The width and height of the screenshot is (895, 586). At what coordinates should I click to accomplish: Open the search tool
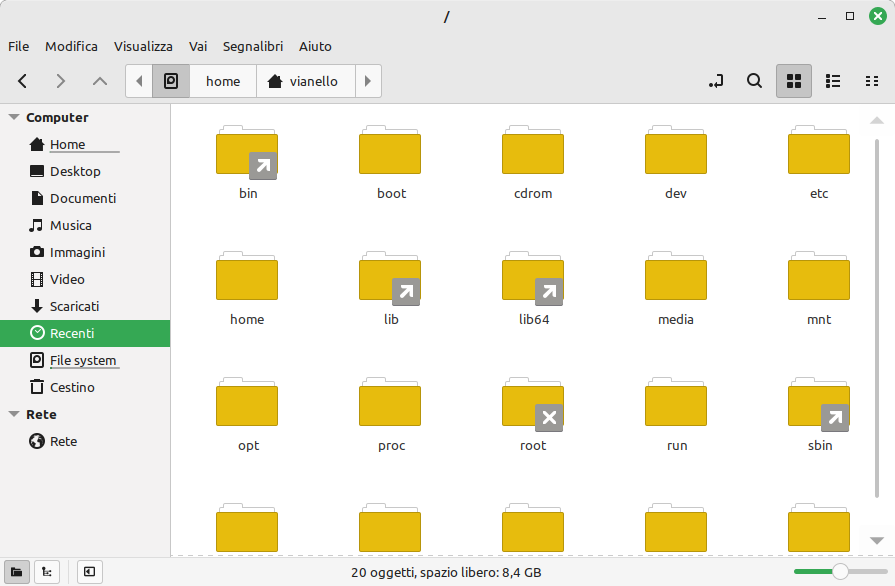click(x=755, y=81)
